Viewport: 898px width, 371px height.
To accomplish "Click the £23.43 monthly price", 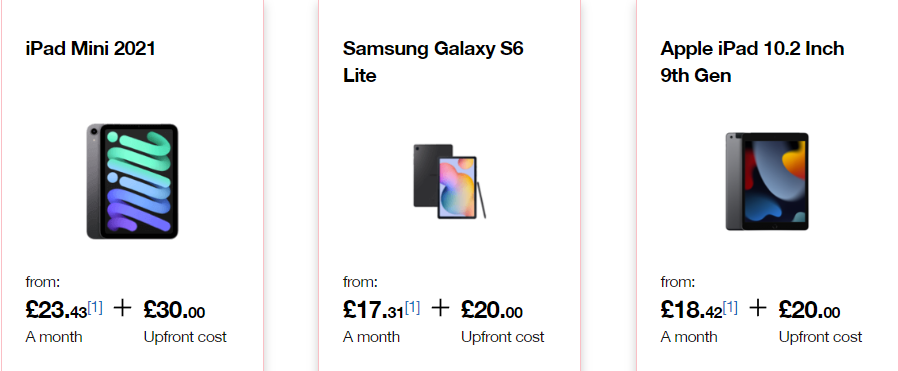I will click(56, 310).
